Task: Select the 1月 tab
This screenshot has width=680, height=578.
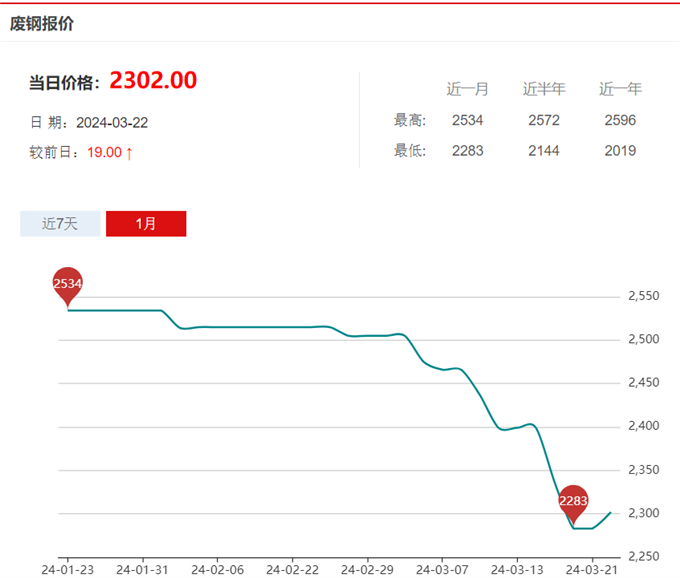Action: 146,224
